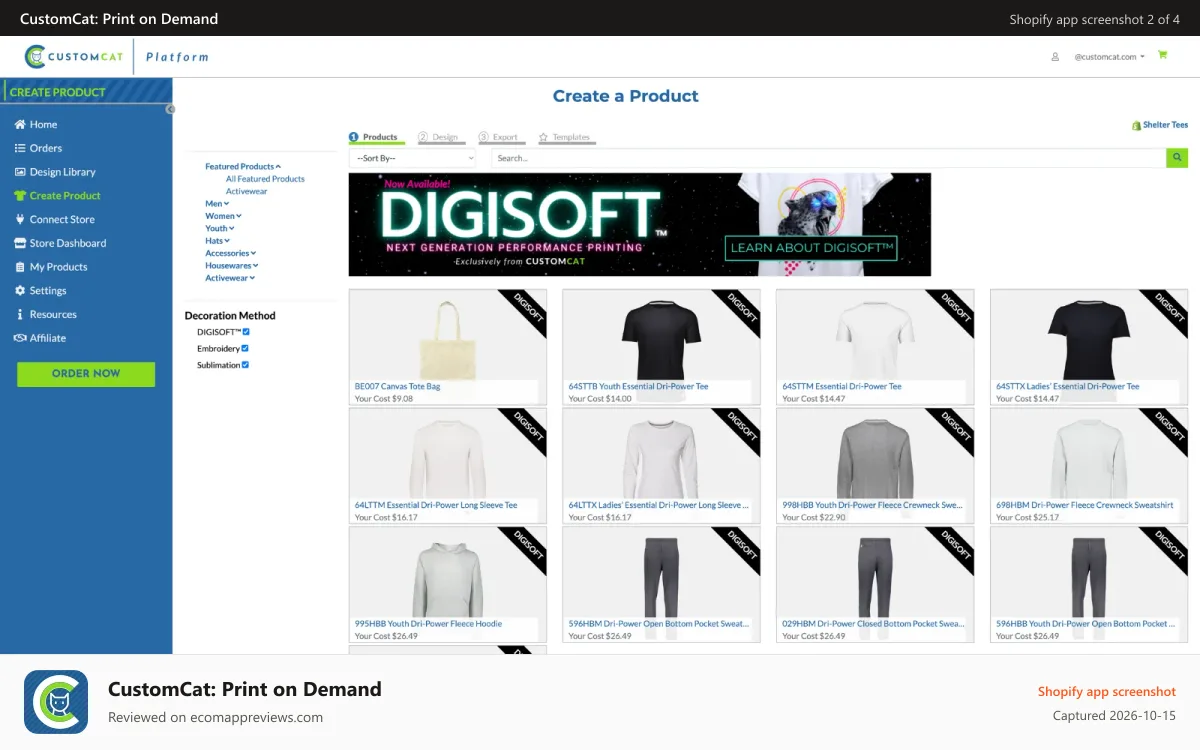Viewport: 1200px width, 750px height.
Task: Open 64STTB Youth Essential Dri-Power Tee link
Action: point(638,386)
